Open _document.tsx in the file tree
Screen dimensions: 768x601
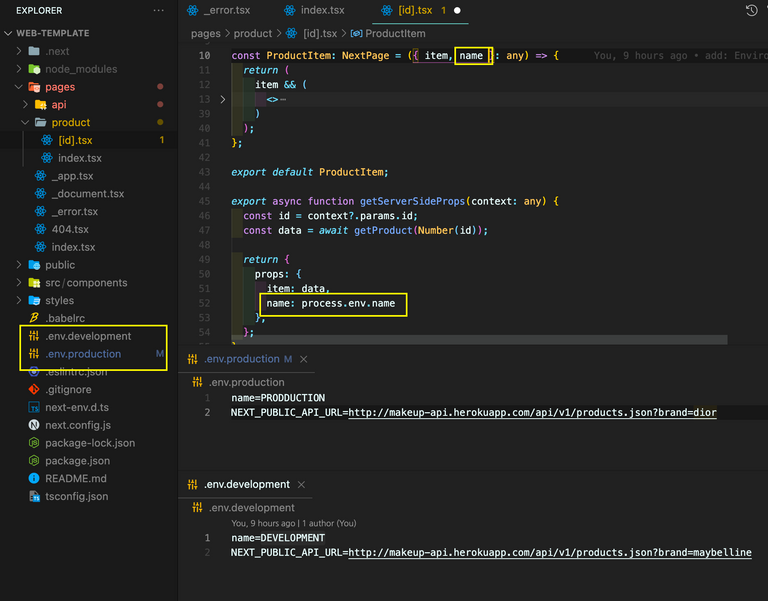pos(88,193)
